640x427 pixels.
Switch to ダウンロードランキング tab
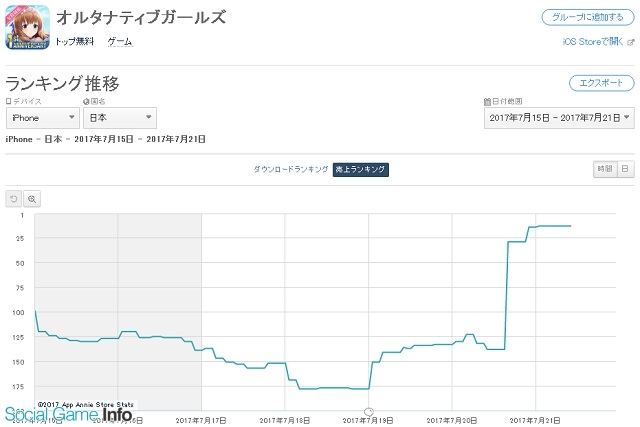[x=291, y=169]
